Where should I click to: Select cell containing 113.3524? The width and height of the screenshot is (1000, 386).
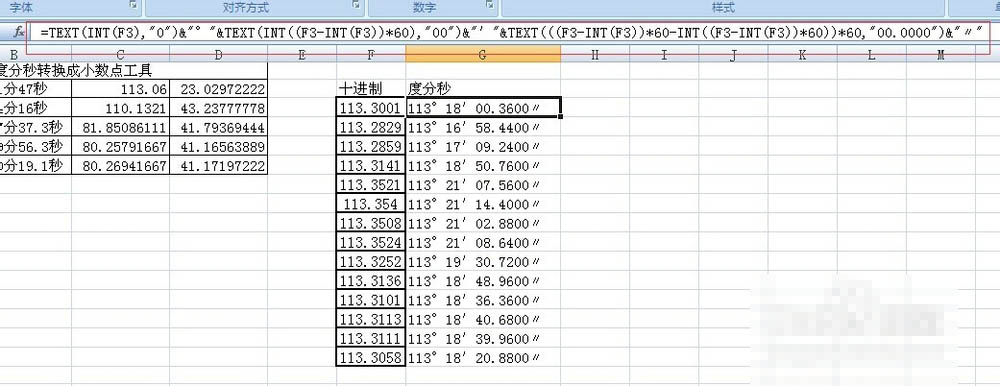point(371,242)
